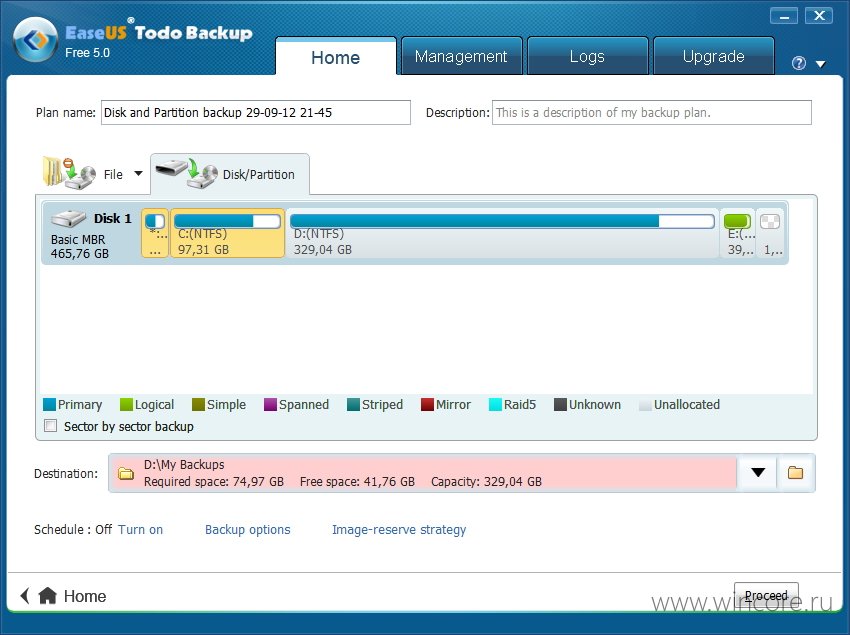Image resolution: width=850 pixels, height=635 pixels.
Task: Click the destination folder icon beside D:\My Backups
Action: (126, 473)
